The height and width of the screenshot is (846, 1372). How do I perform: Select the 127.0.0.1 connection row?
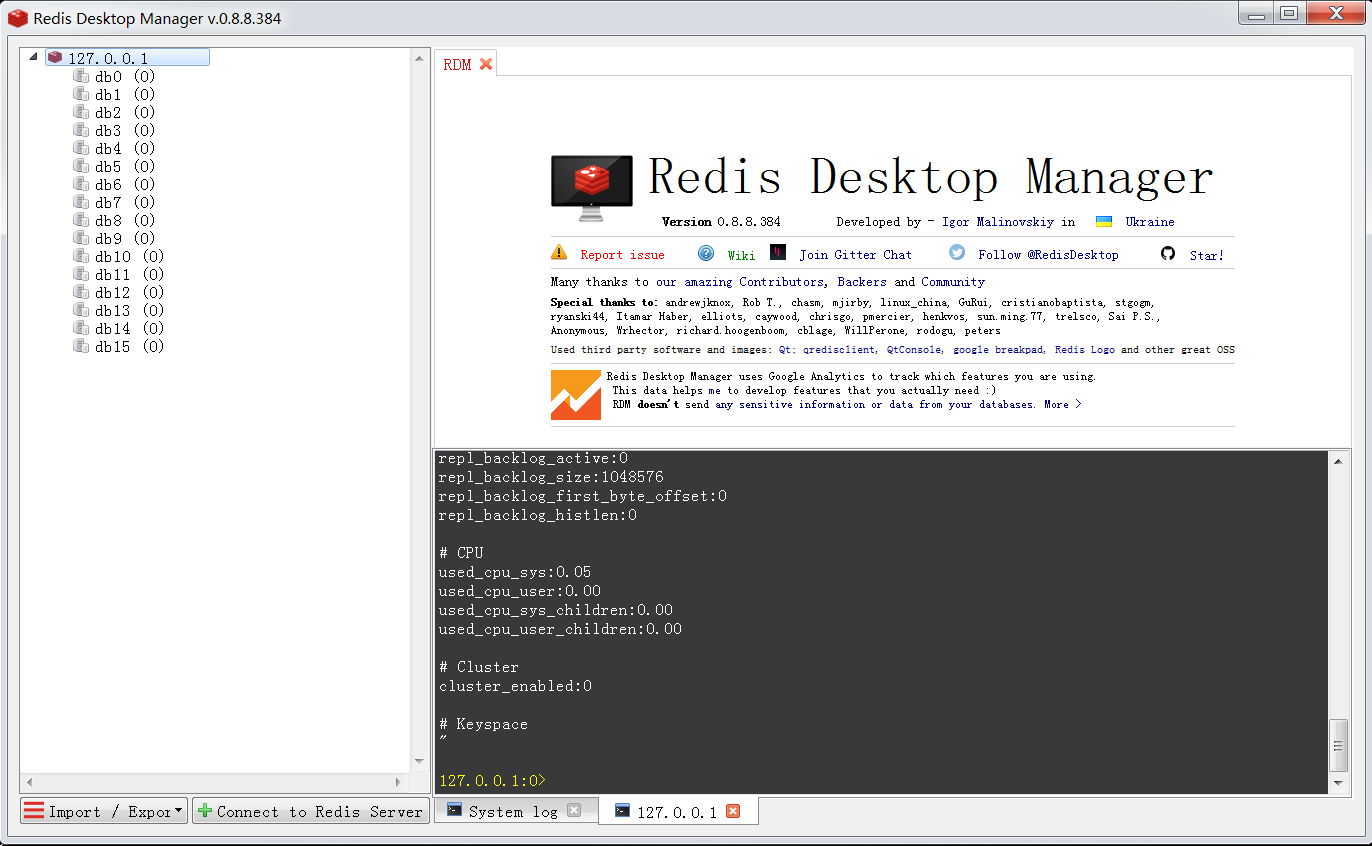tap(127, 58)
